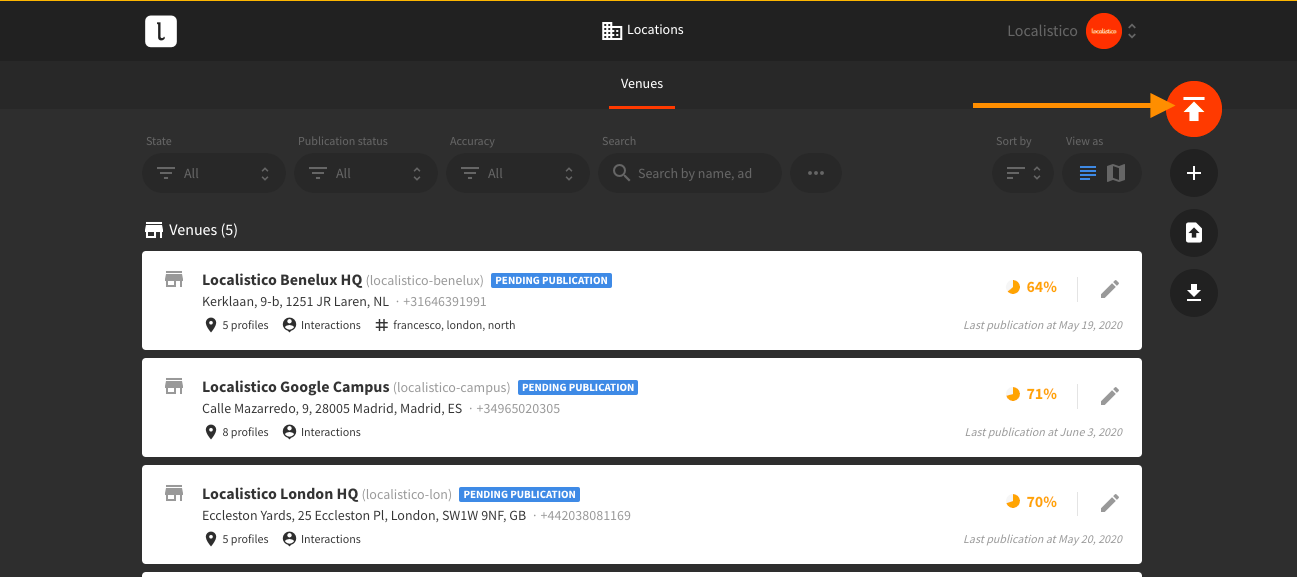The image size is (1297, 577).
Task: Click tags francesco, london, north
Action: point(445,325)
